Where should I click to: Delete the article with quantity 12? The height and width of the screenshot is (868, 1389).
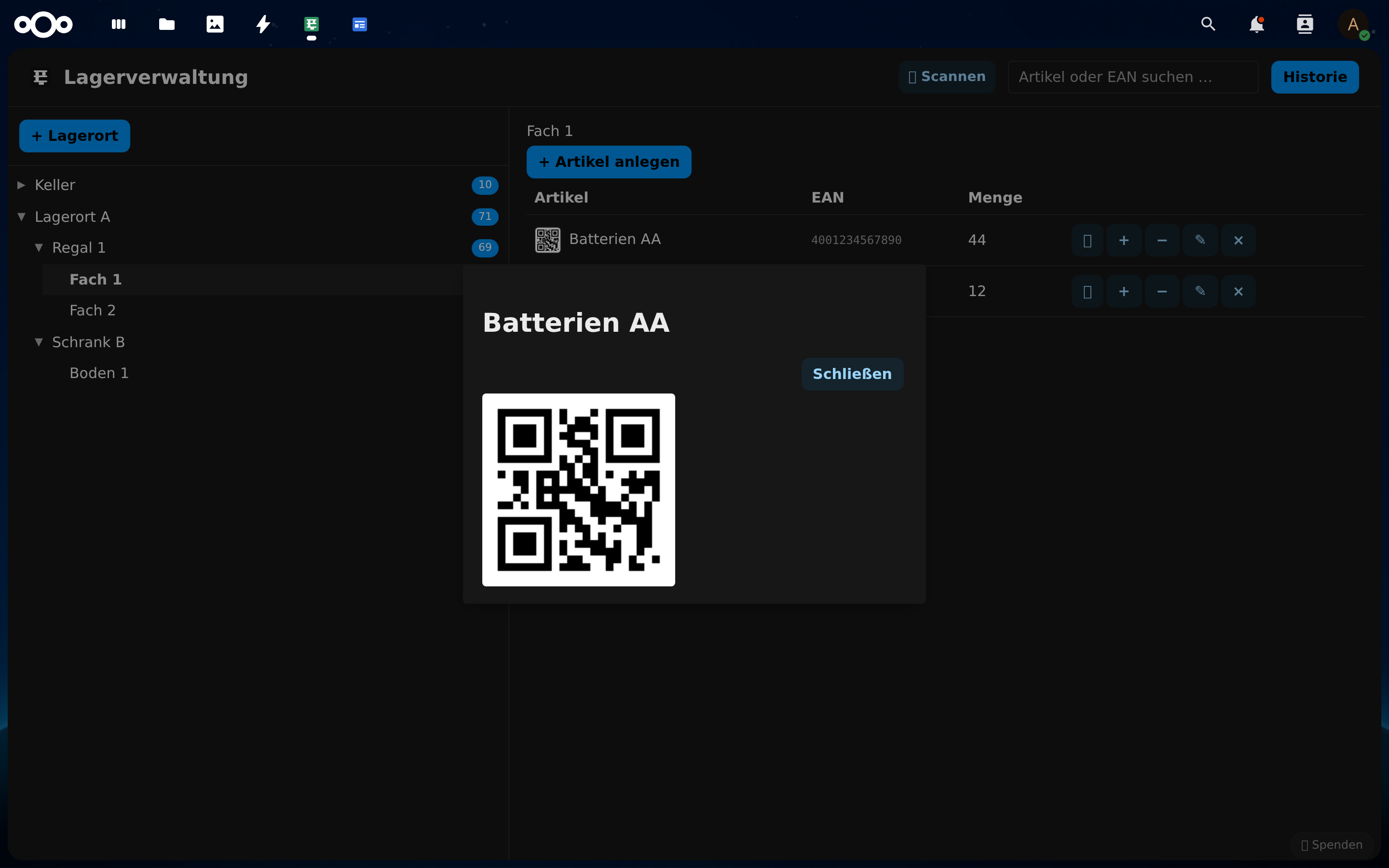(x=1238, y=291)
